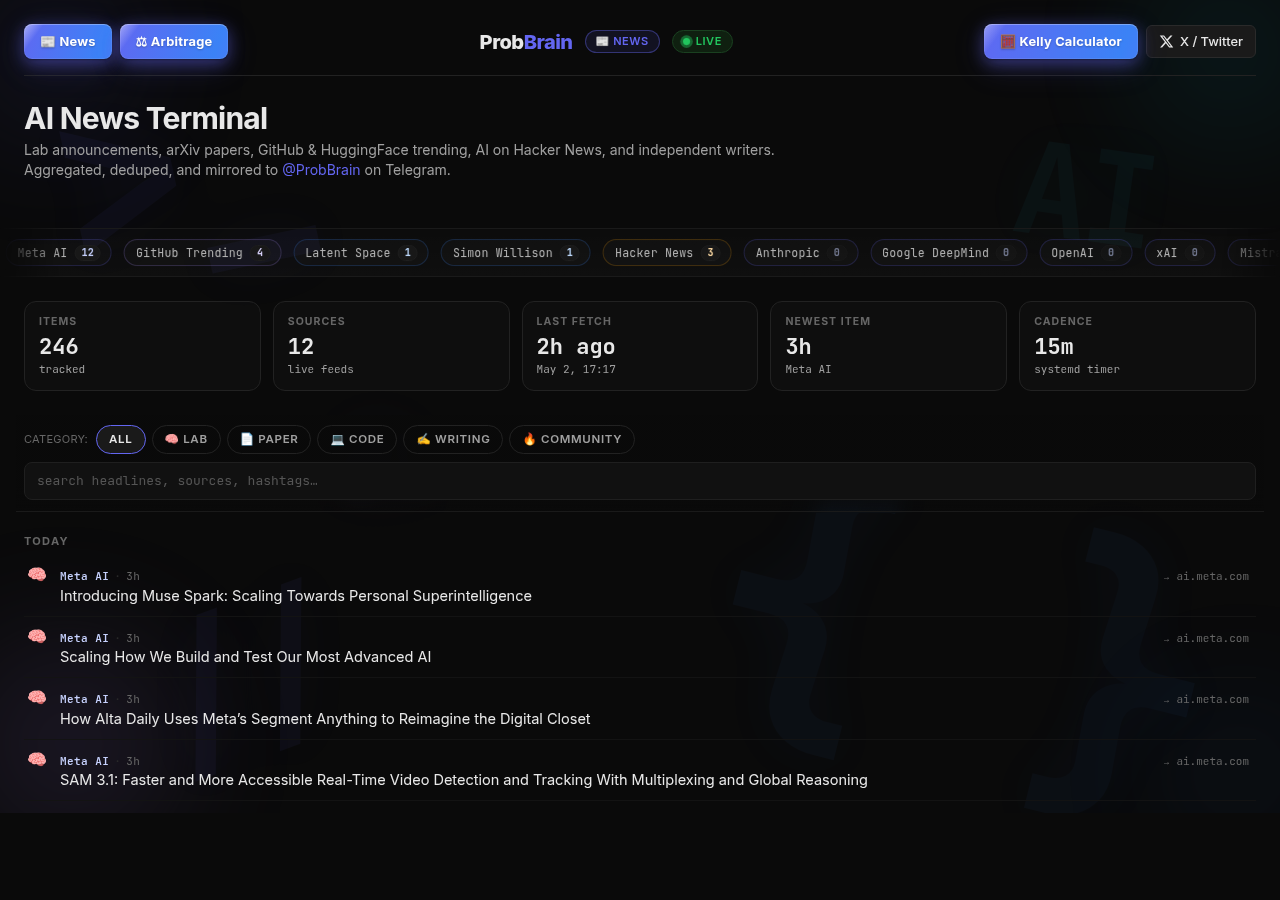Filter category by PAPER
1280x900 pixels.
click(x=269, y=439)
